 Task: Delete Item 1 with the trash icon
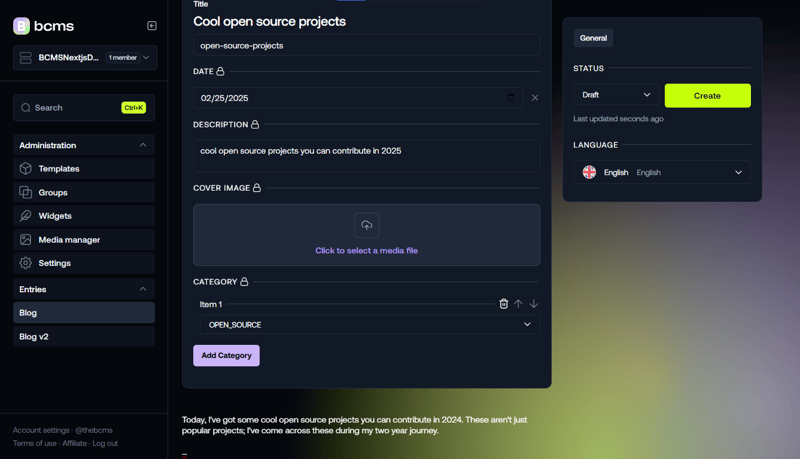[504, 304]
